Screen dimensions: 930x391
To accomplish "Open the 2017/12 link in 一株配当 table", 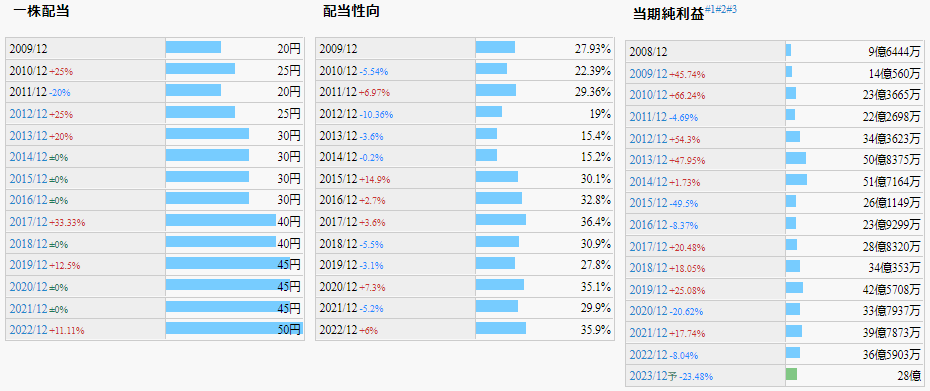I will click(28, 222).
